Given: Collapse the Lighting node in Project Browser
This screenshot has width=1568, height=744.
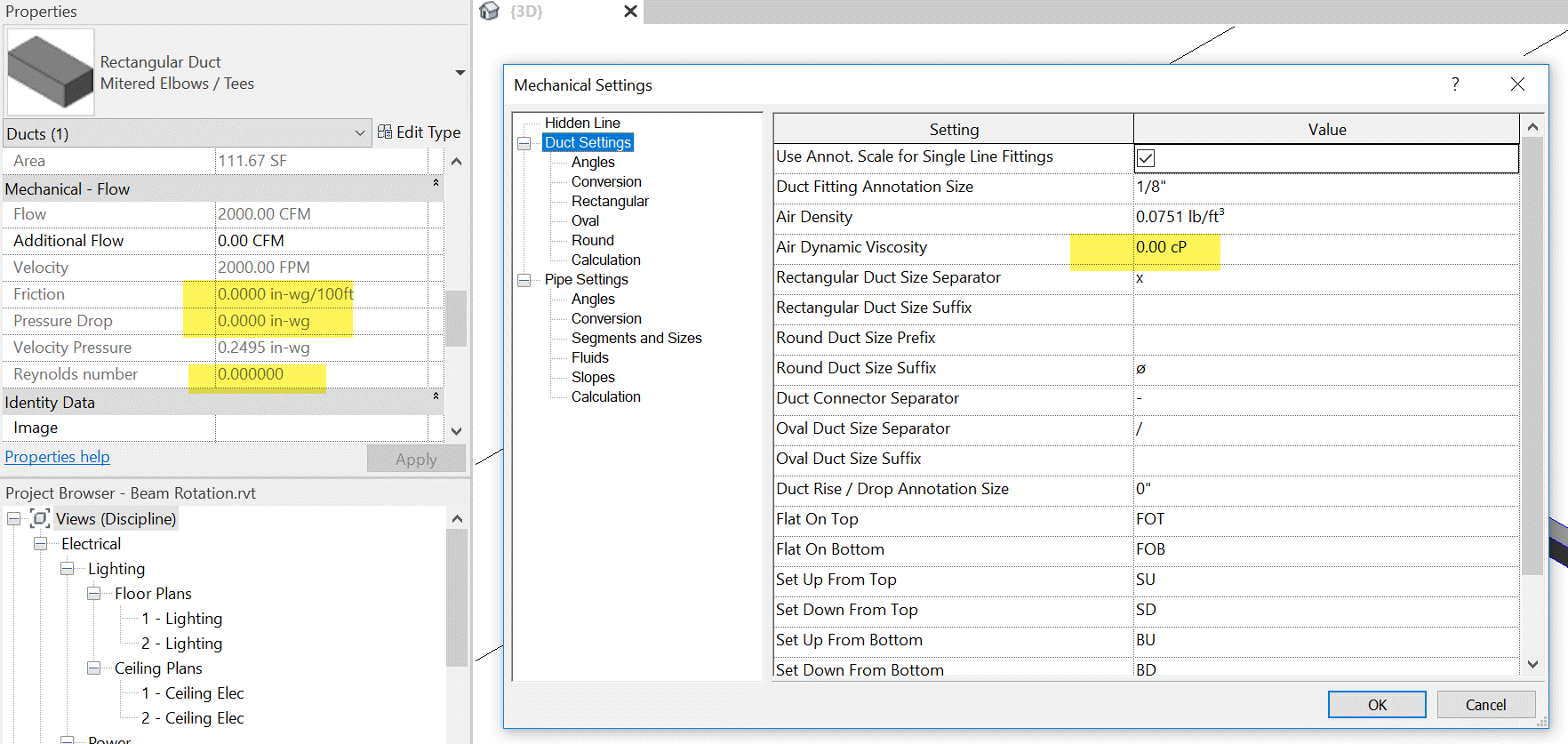Looking at the screenshot, I should point(68,568).
